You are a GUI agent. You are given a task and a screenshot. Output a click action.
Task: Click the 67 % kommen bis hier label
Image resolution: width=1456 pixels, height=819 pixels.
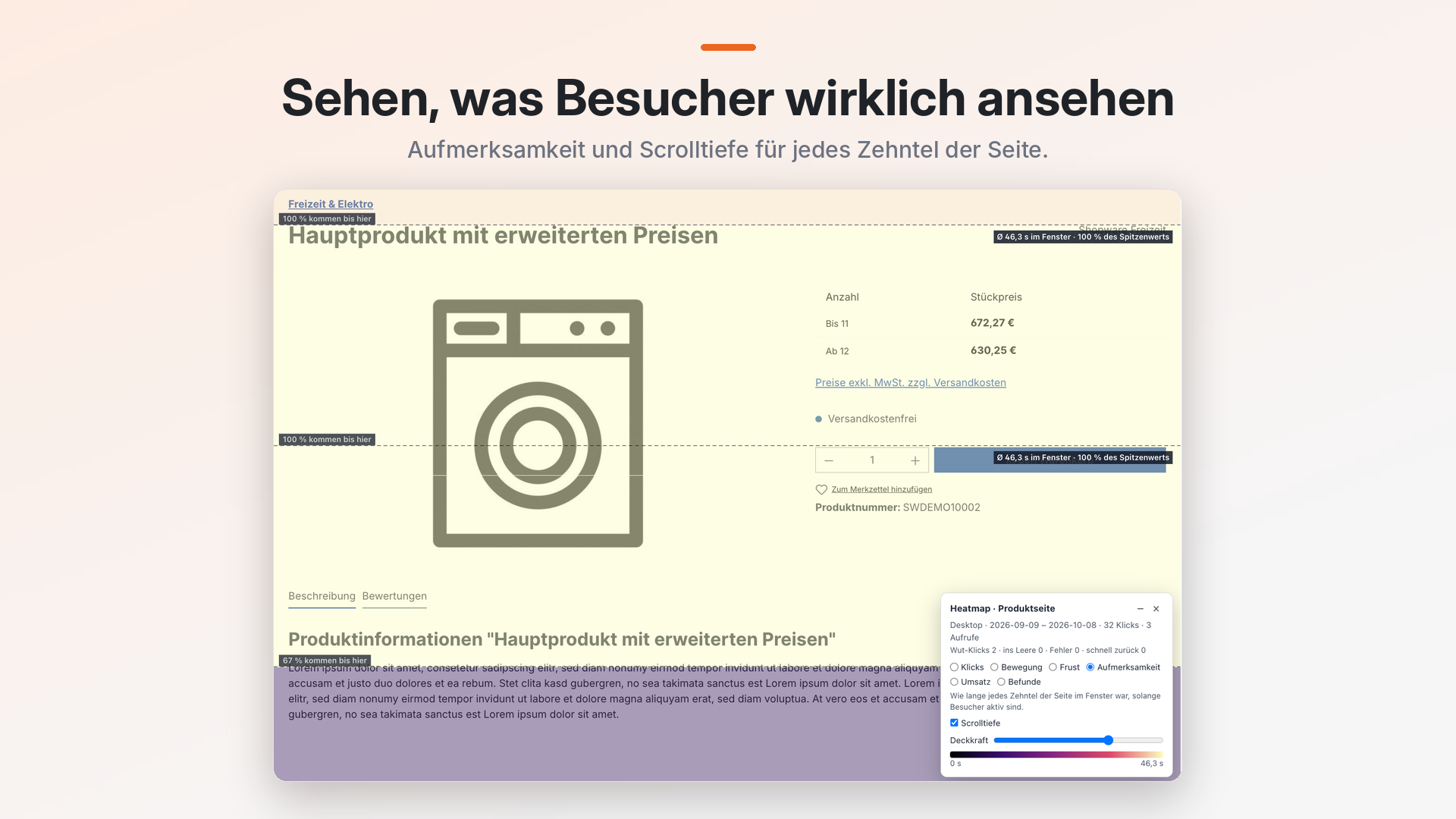325,661
